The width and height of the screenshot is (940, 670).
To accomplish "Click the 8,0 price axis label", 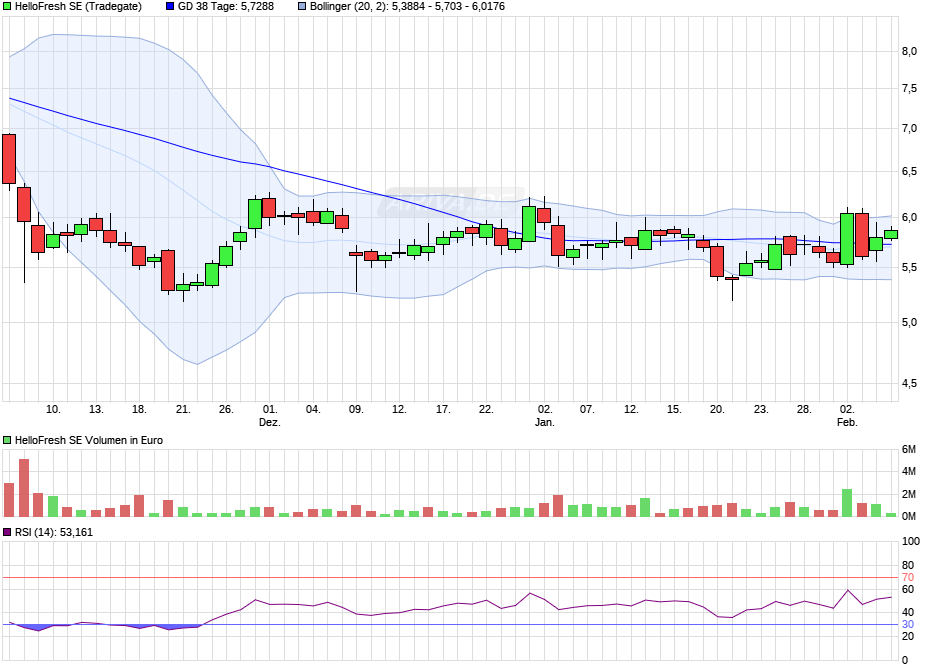I will click(x=909, y=52).
